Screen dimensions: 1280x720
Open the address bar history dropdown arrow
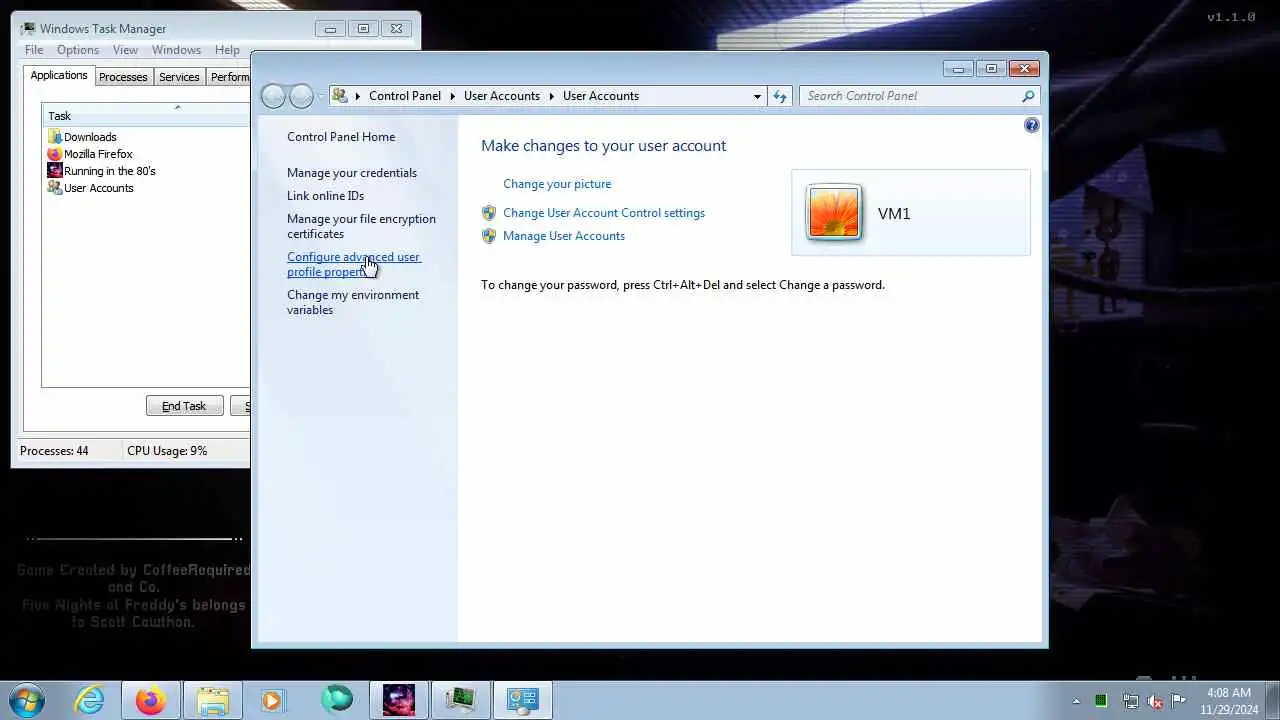(x=757, y=96)
